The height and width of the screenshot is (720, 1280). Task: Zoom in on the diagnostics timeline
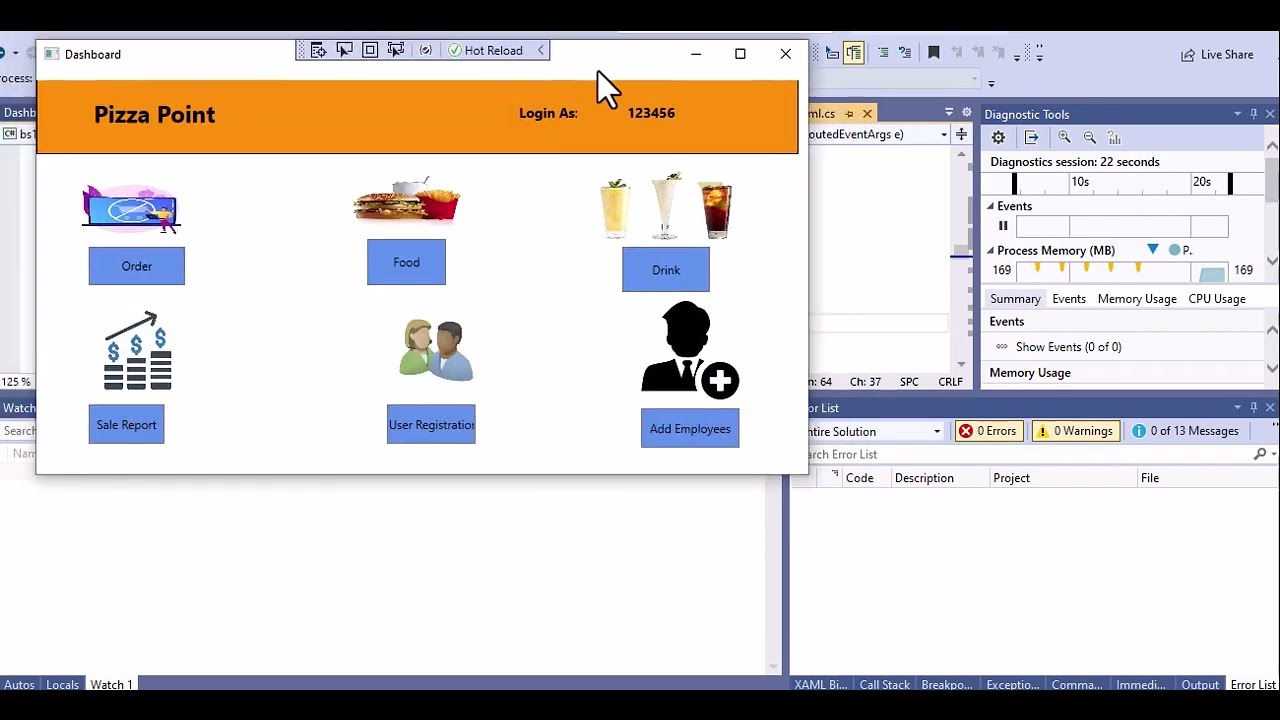[x=1064, y=138]
